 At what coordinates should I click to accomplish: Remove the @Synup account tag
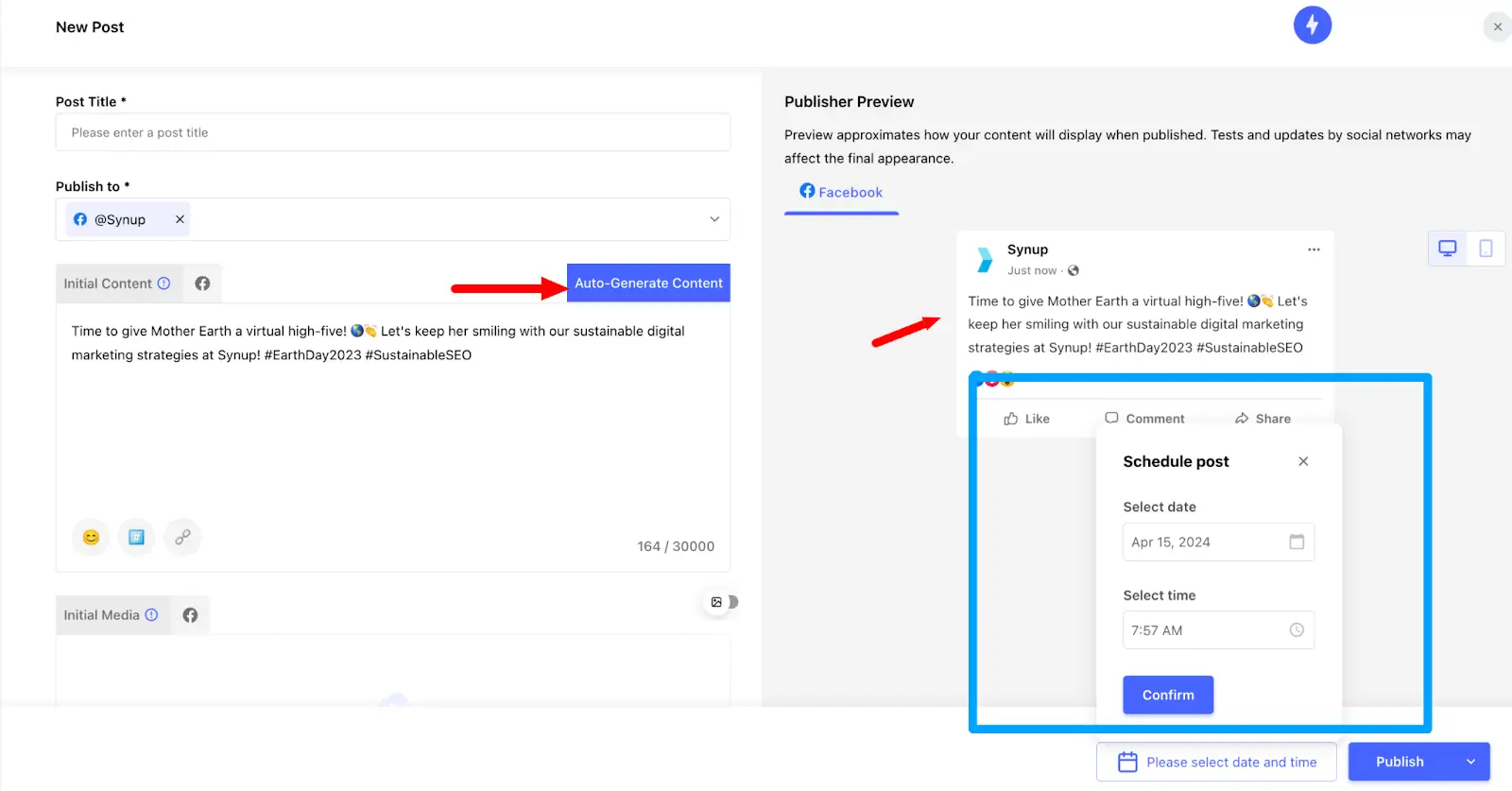click(180, 219)
